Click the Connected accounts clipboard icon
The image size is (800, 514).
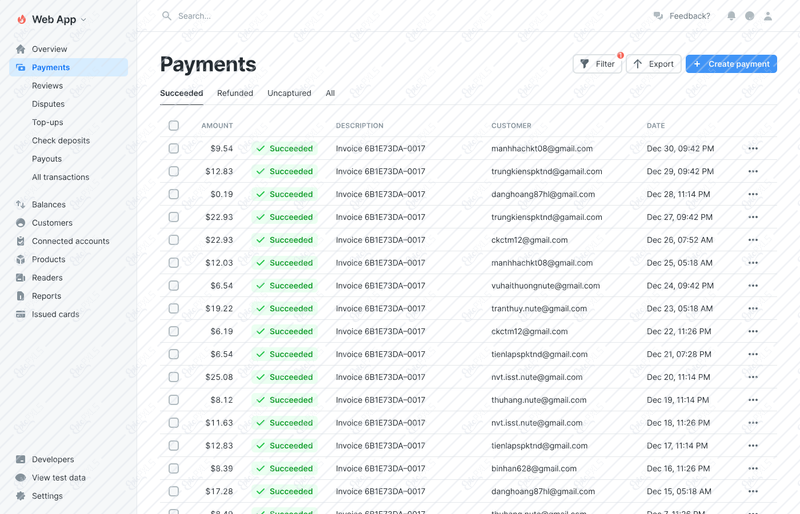(20, 241)
